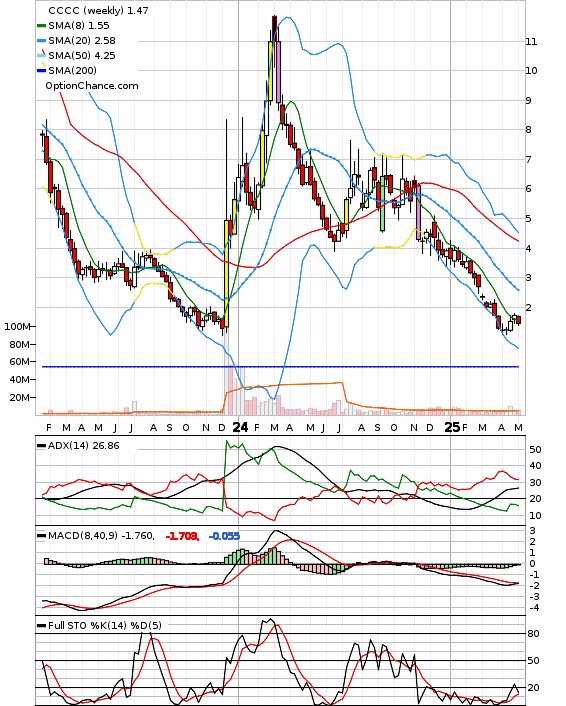Image resolution: width=566 pixels, height=706 pixels.
Task: Select the bold 24 year marker
Action: pyautogui.click(x=240, y=427)
